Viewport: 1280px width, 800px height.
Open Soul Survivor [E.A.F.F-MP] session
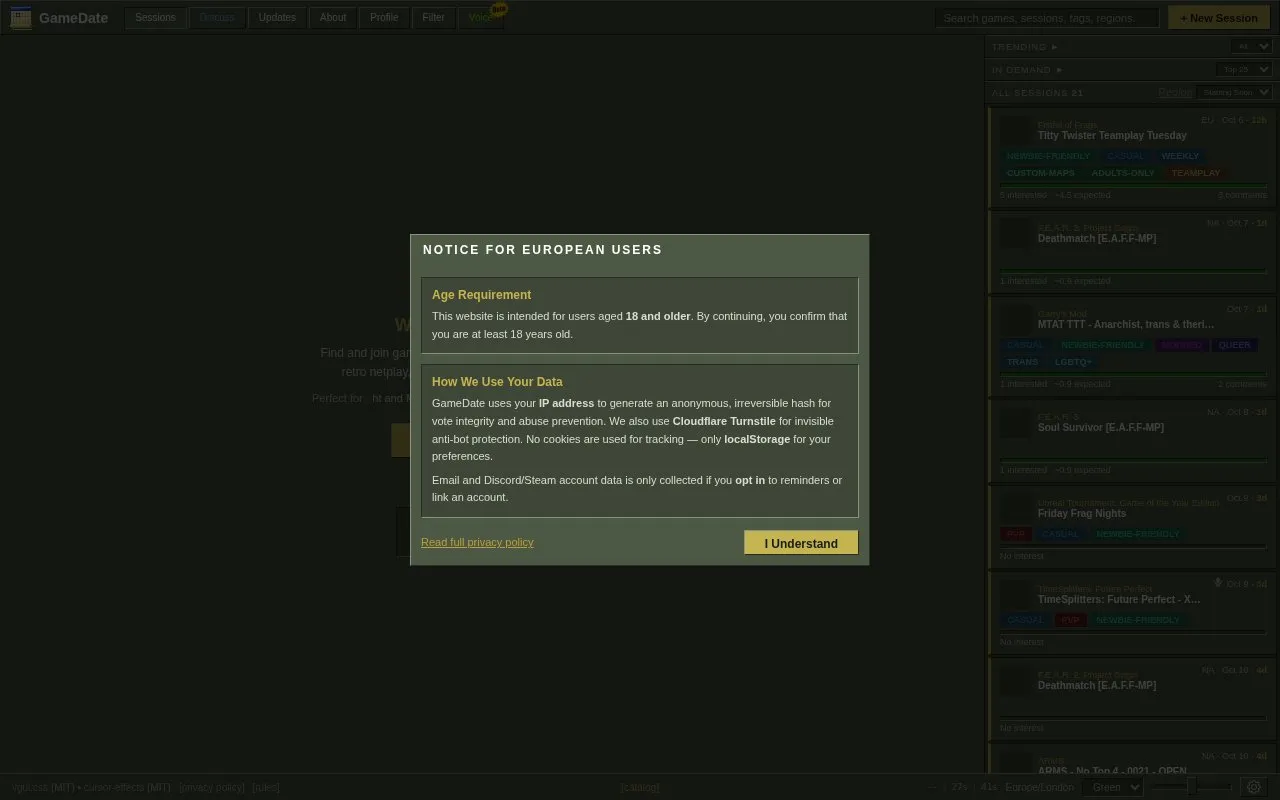(1101, 427)
